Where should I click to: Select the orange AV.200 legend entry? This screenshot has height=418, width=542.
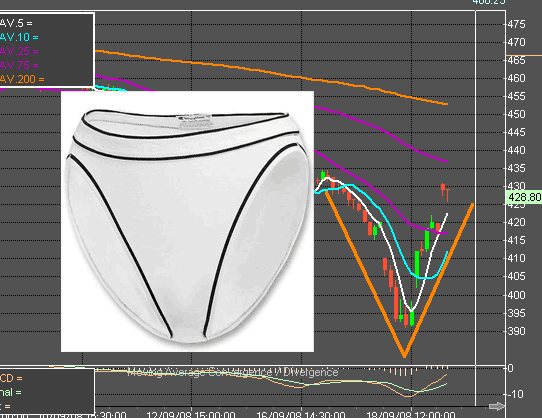(x=22, y=79)
